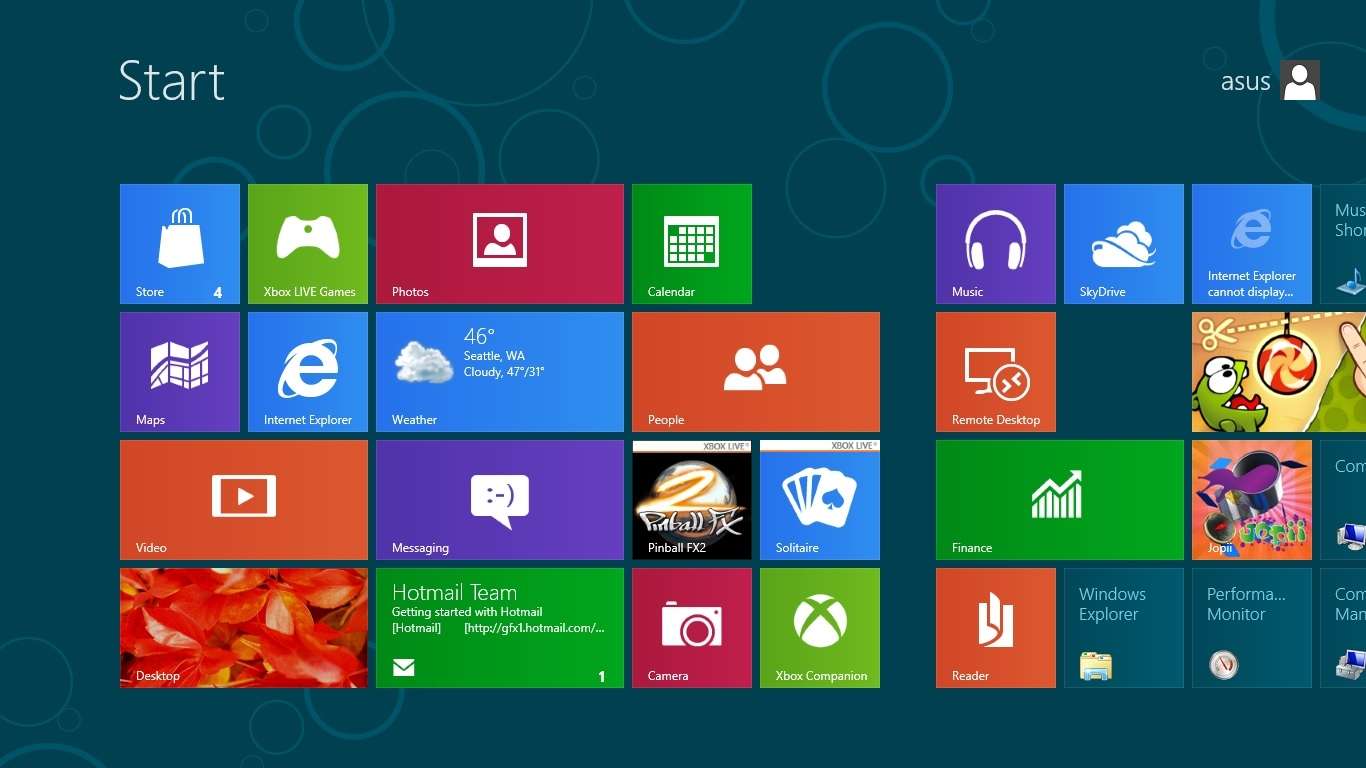Viewport: 1366px width, 768px height.
Task: Open the Messaging tile
Action: point(500,500)
